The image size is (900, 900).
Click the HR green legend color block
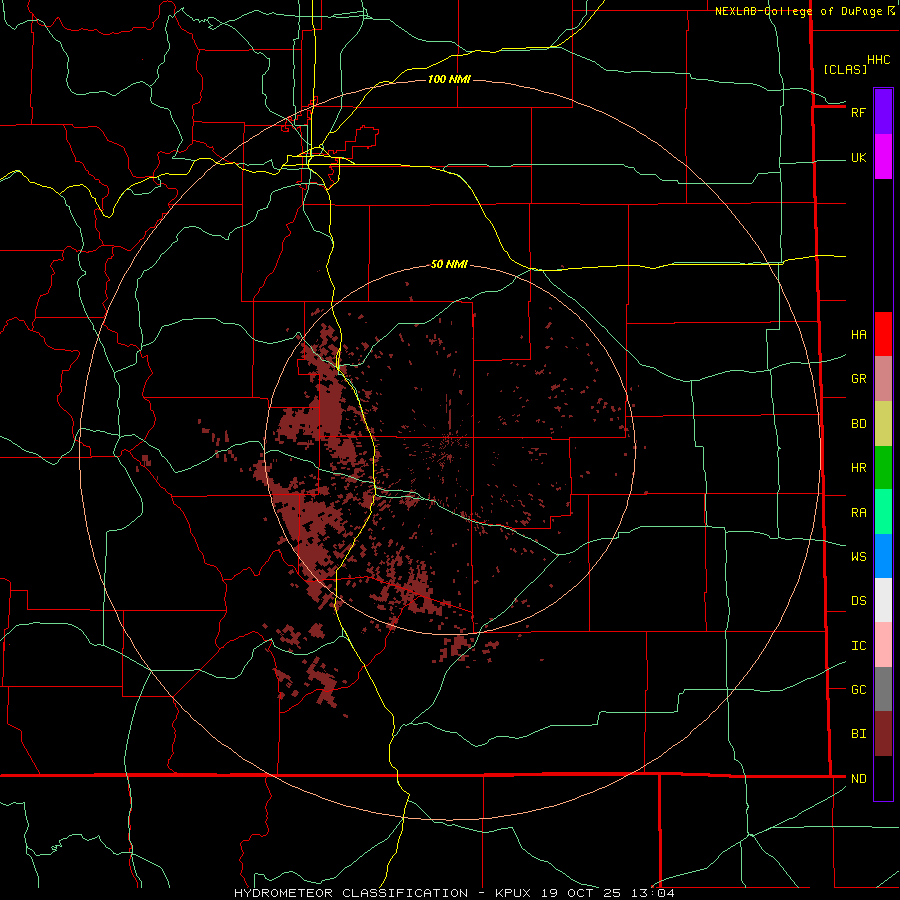click(883, 468)
